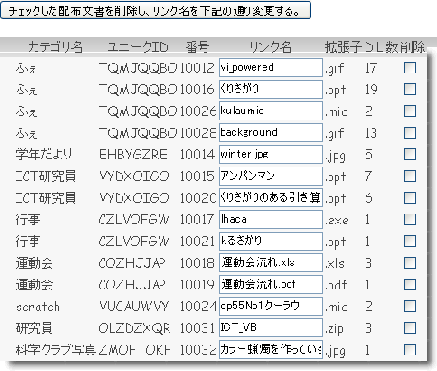
Task: Focus the link name field in row 10016
Action: click(271, 89)
